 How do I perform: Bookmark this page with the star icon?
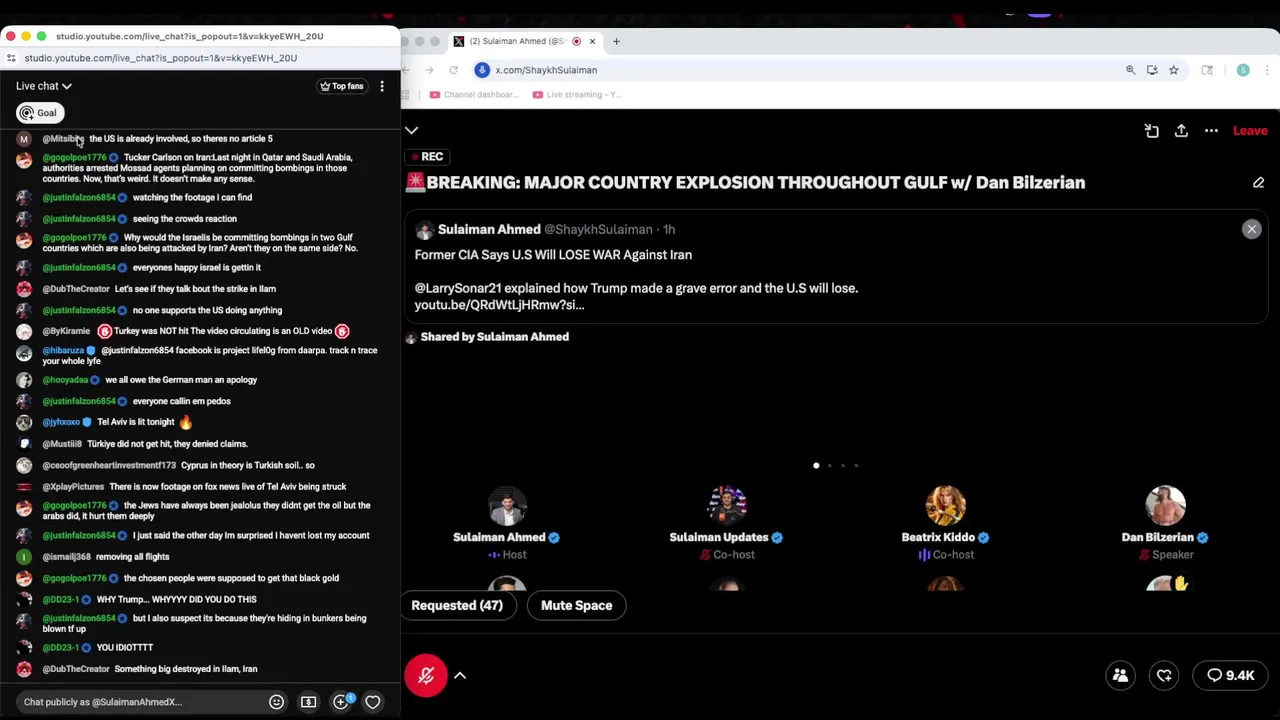[x=1173, y=70]
